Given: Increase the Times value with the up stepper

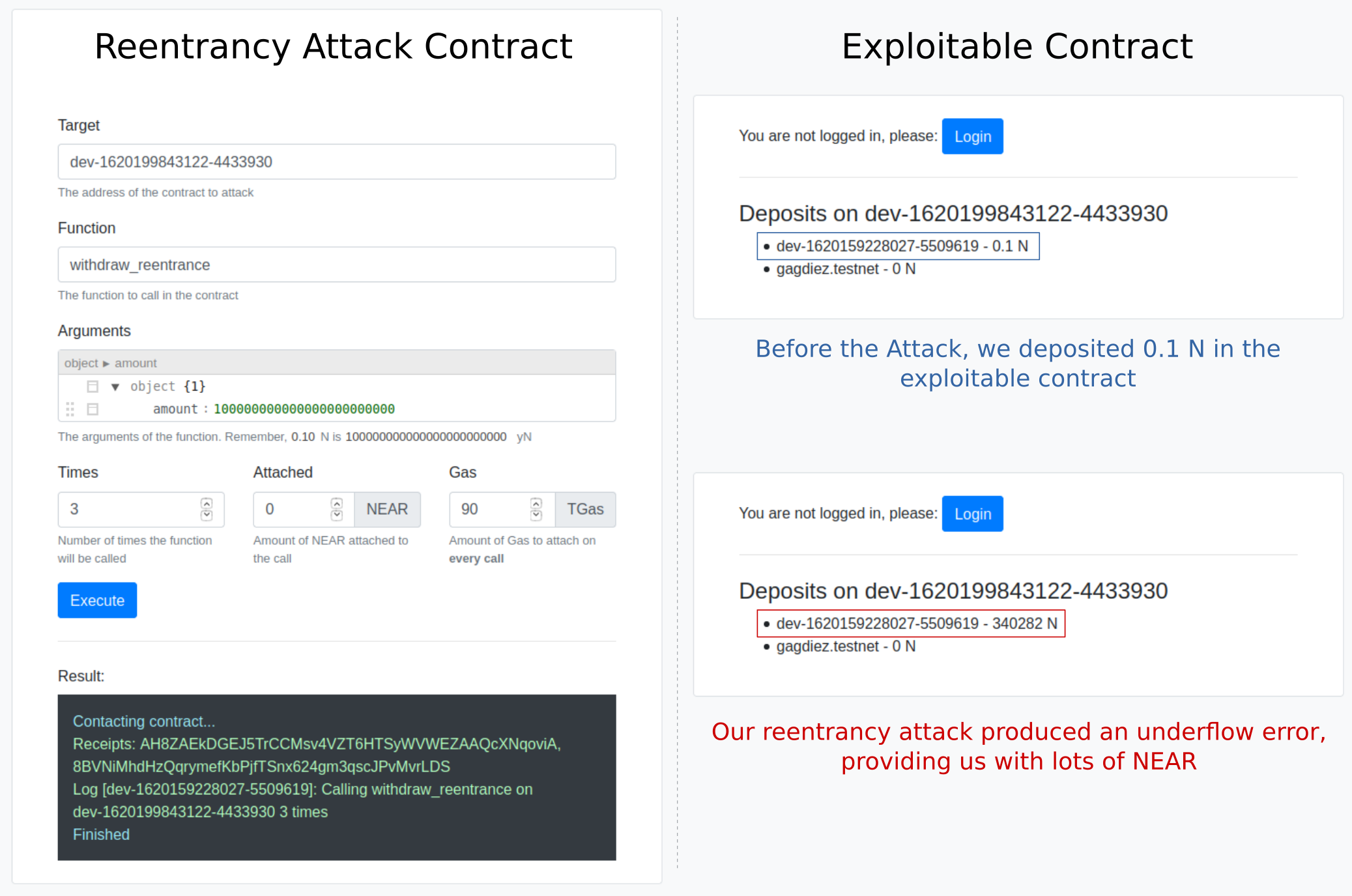Looking at the screenshot, I should pos(207,504).
